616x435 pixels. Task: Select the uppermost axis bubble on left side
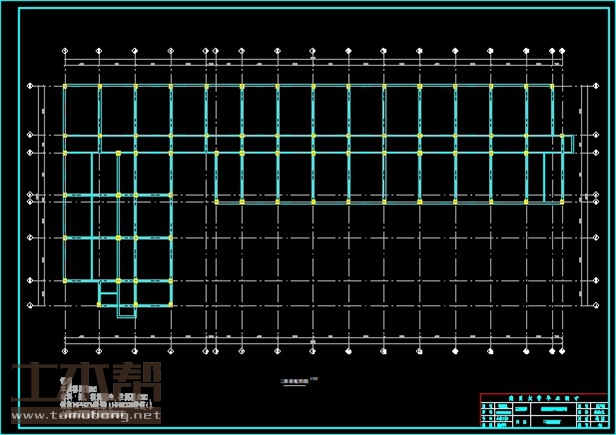[30, 87]
